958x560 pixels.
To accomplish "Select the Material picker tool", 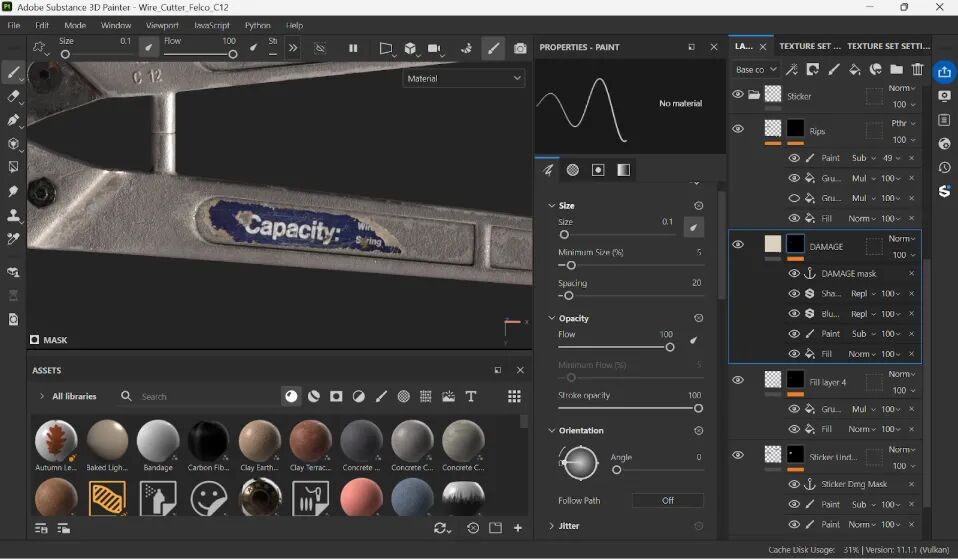I will (13, 239).
